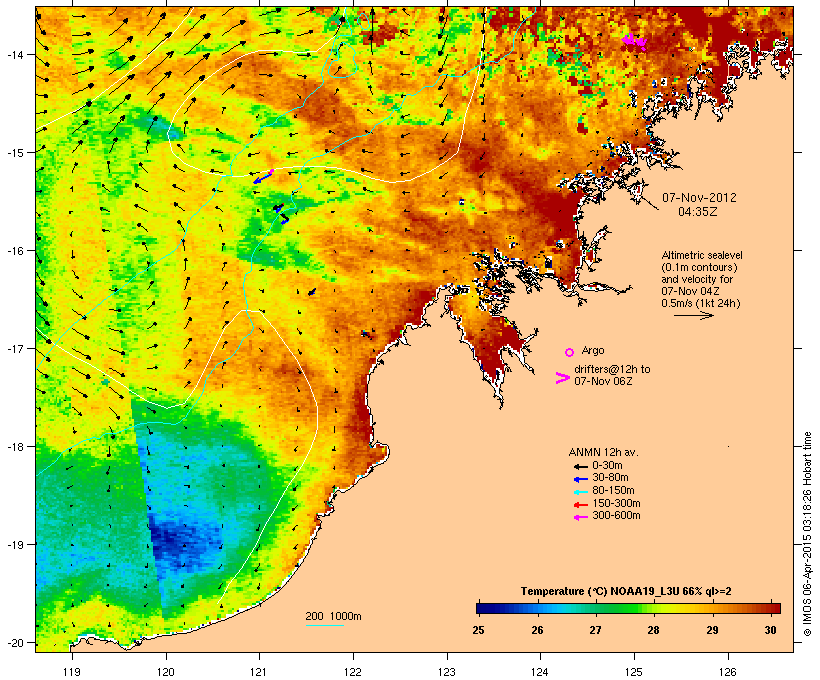The image size is (820, 680).
Task: Click the black 0-30m legend arrow
Action: pos(580,467)
